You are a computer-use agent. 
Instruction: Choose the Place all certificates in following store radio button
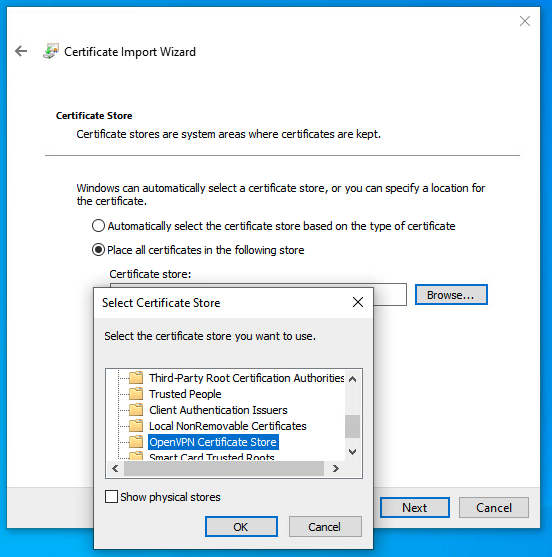98,250
